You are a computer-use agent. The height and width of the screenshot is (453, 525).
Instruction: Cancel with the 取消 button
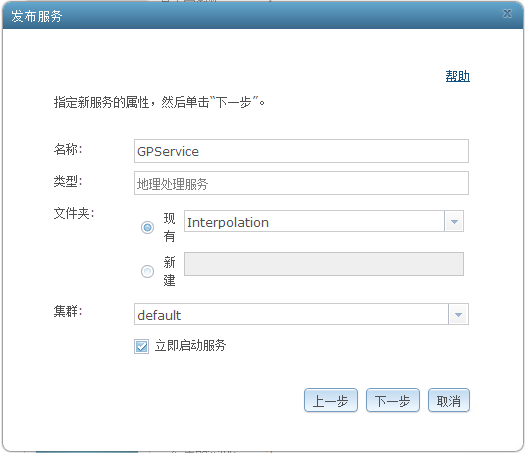click(449, 400)
